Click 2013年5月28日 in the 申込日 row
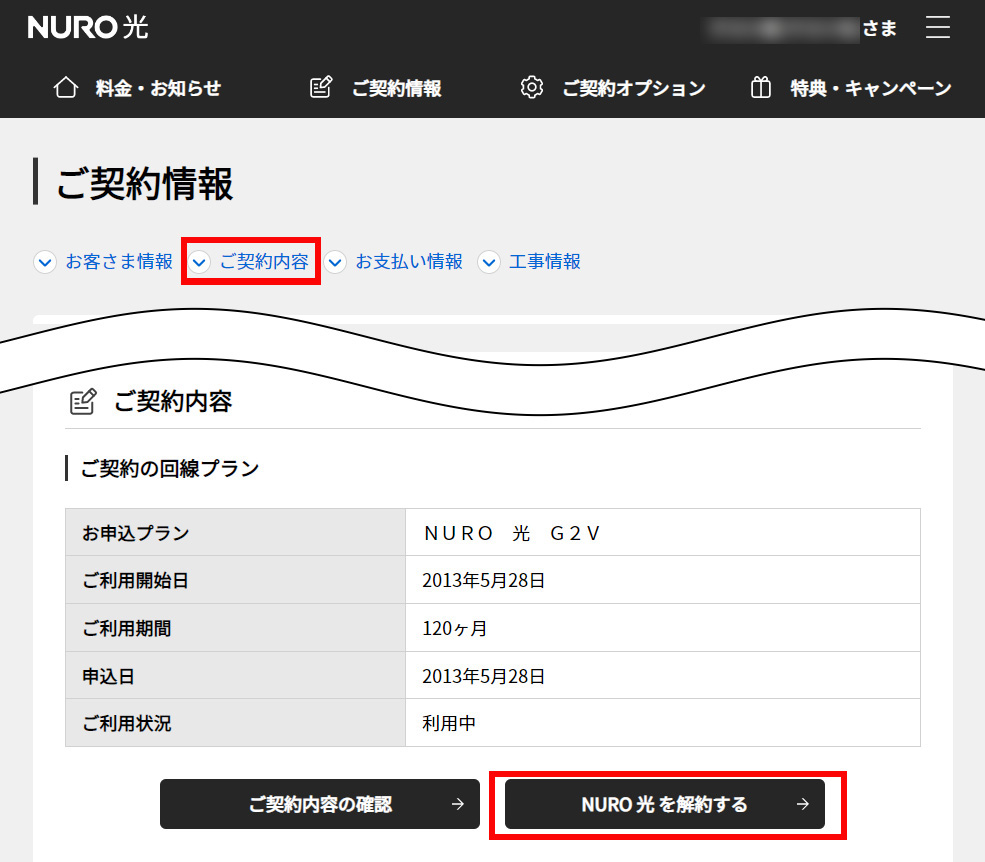This screenshot has width=985, height=862. click(483, 676)
